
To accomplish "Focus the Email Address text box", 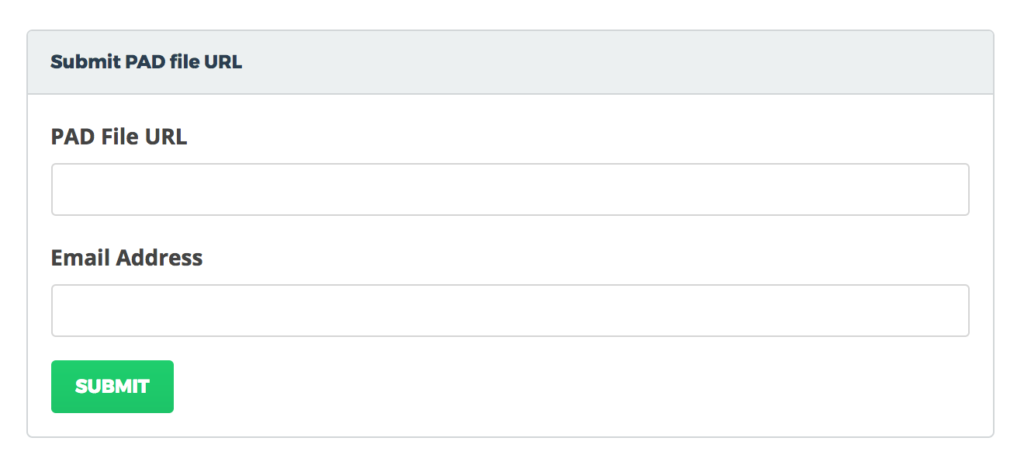I will [510, 310].
